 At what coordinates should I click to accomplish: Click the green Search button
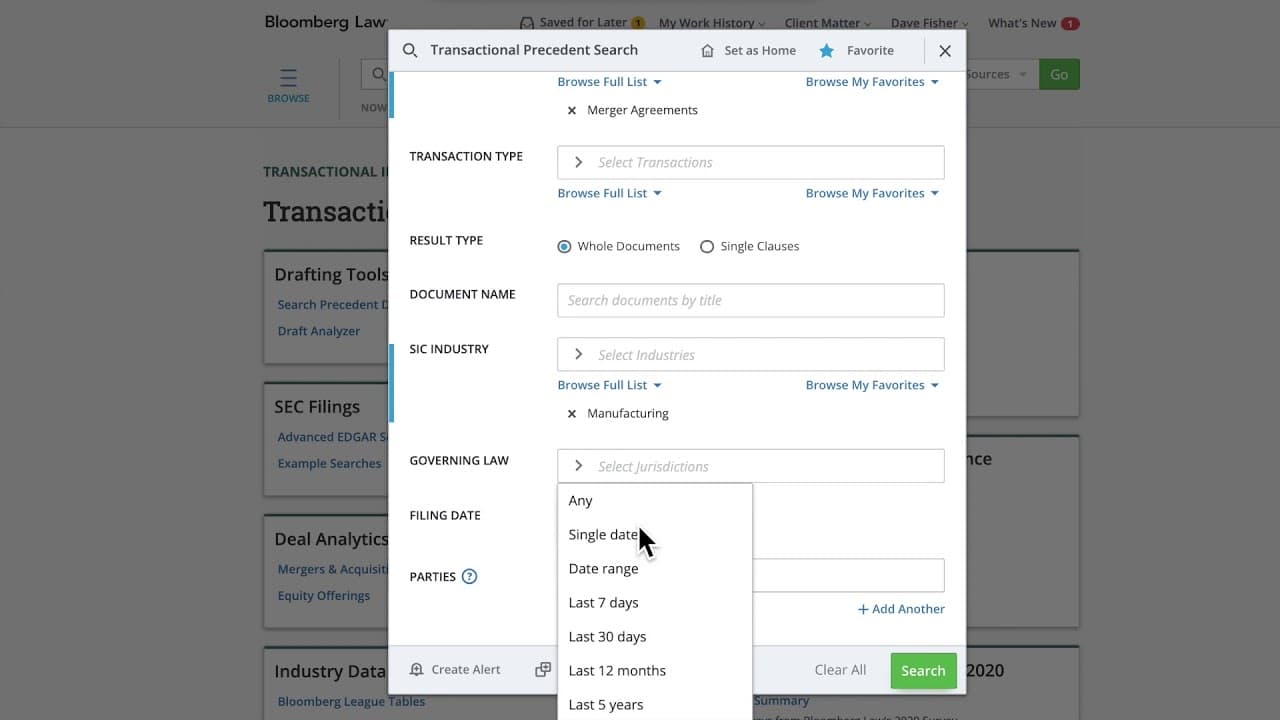(923, 671)
